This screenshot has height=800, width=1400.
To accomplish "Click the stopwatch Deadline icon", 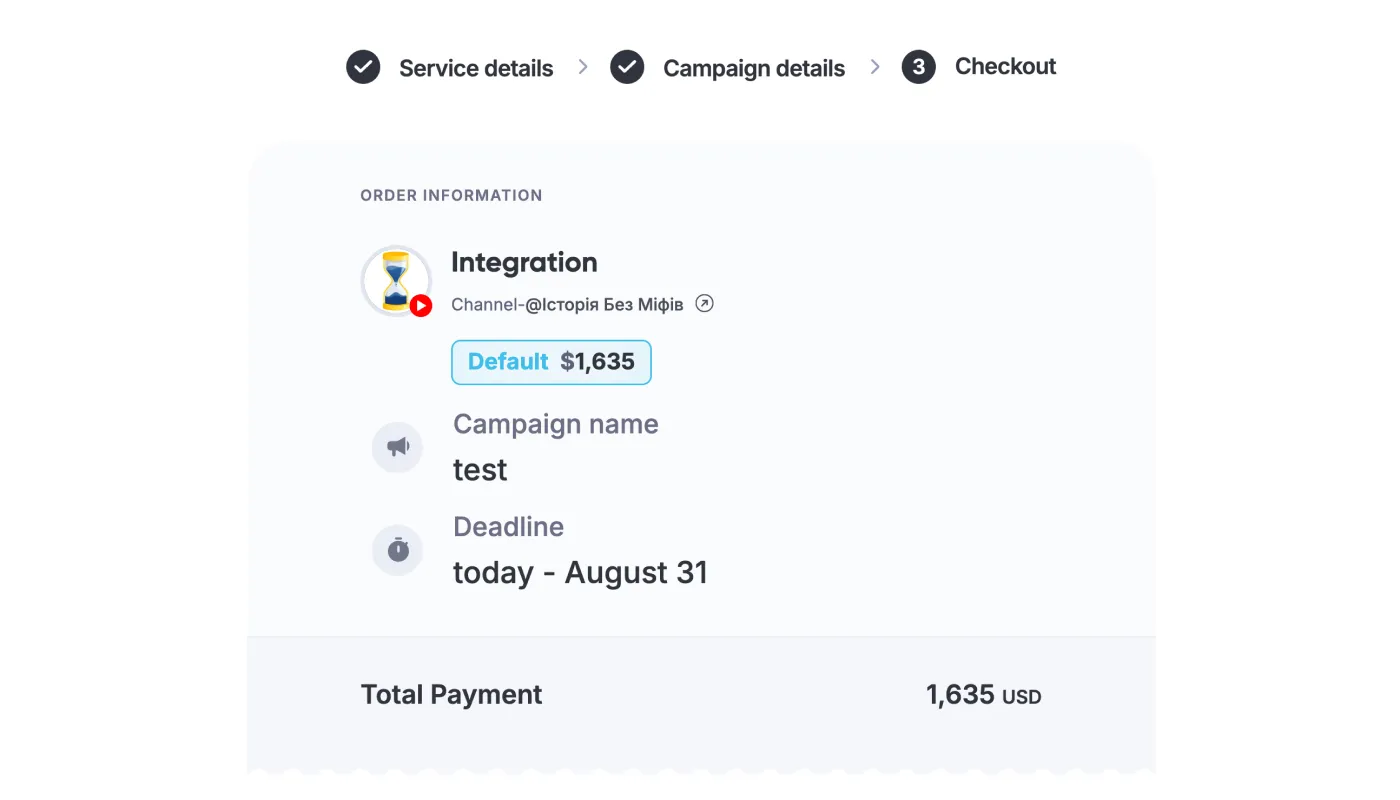I will click(x=397, y=549).
